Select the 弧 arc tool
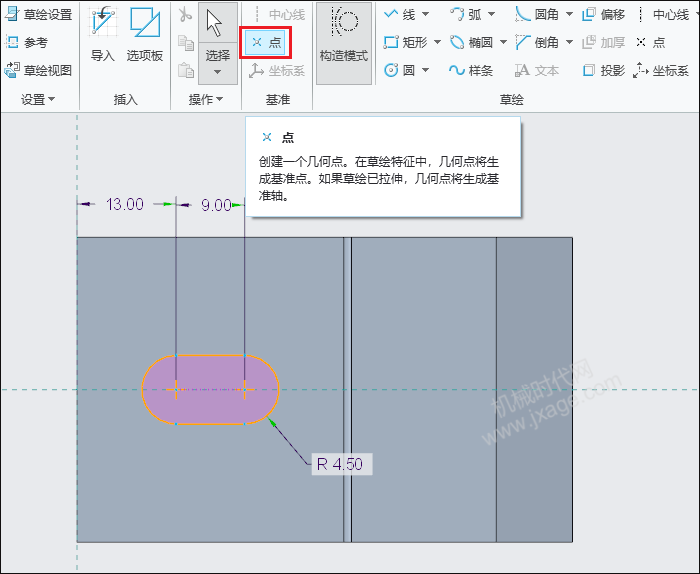 [466, 14]
